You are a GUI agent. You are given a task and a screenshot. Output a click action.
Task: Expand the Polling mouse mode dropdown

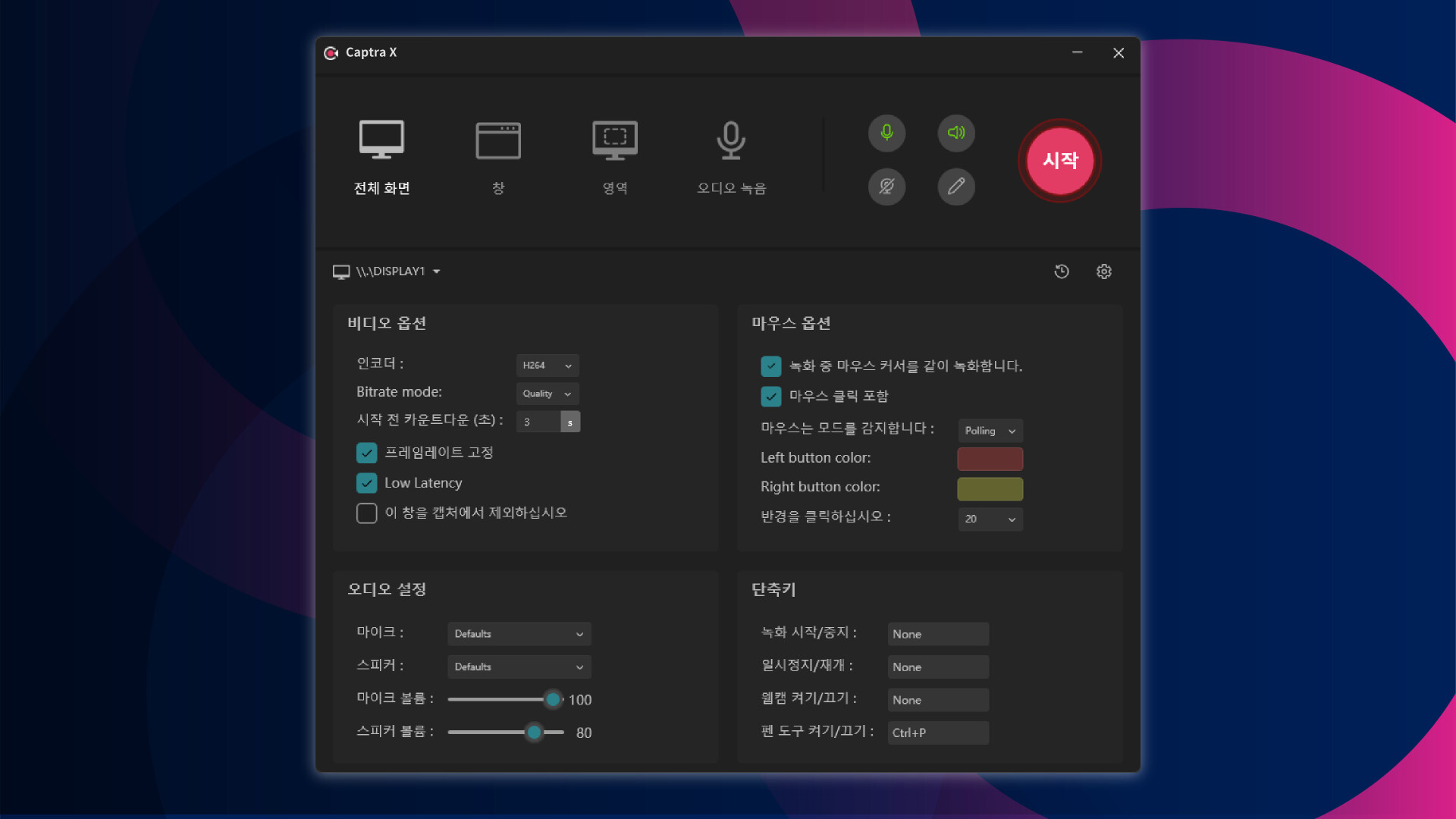click(x=990, y=431)
